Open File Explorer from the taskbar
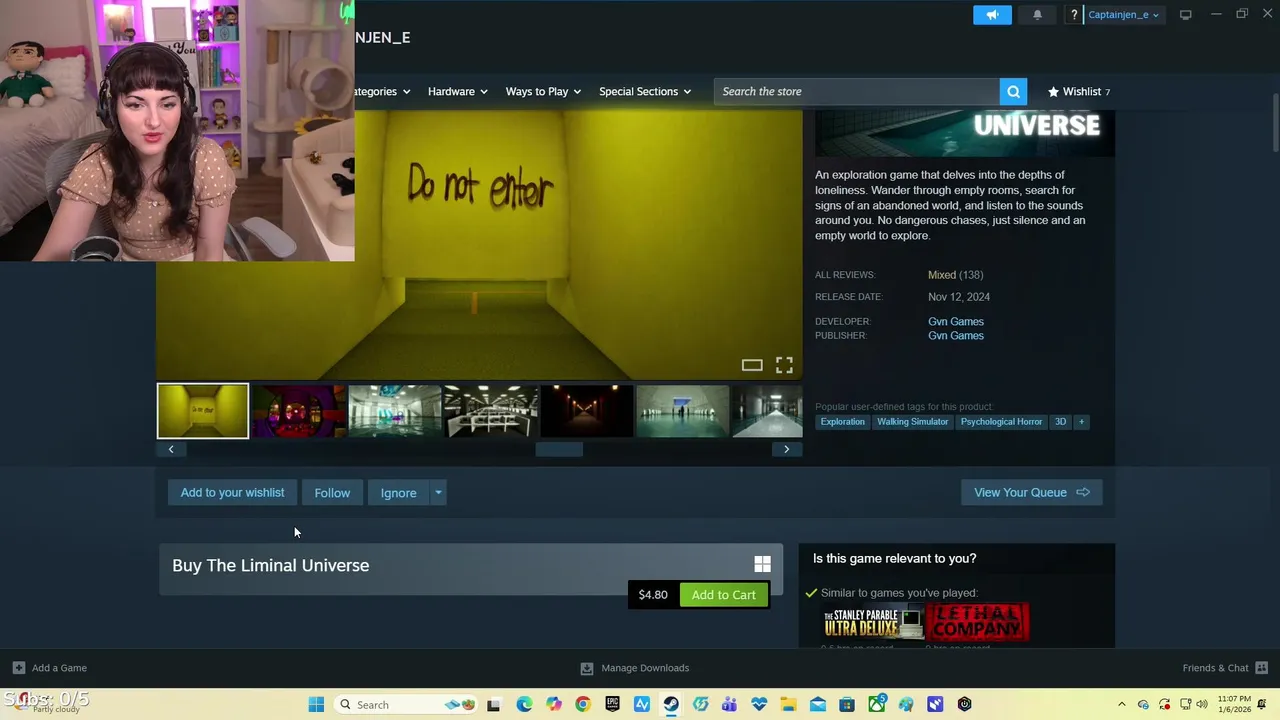1280x720 pixels. 788,705
